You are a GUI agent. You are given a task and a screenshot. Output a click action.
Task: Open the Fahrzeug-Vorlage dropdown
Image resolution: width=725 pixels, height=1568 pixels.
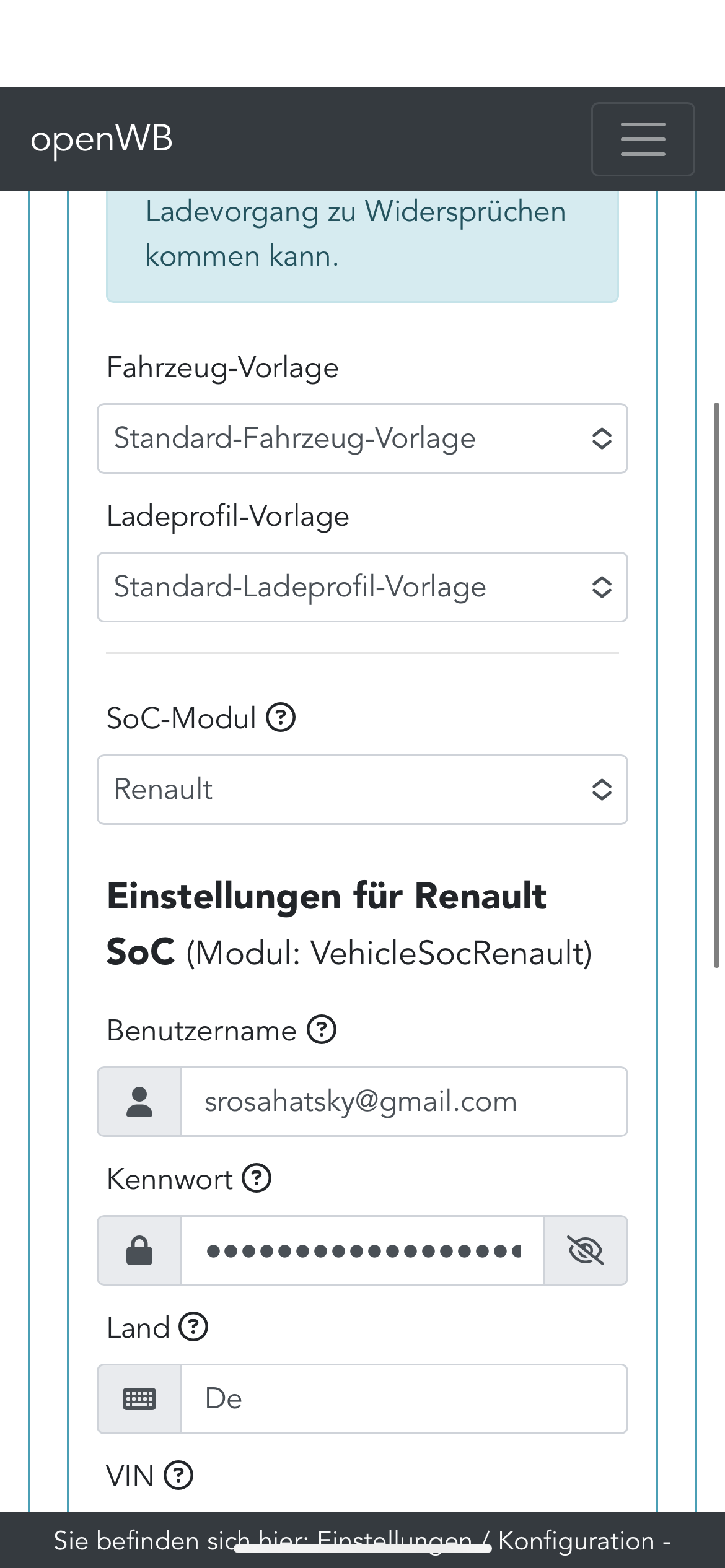point(362,438)
